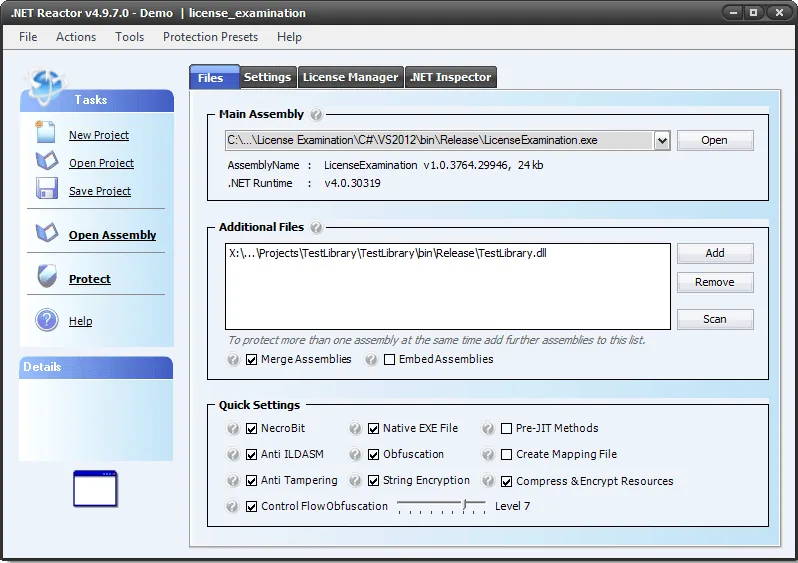Click the help icon beside Native EXE File
The height and width of the screenshot is (563, 798).
point(355,429)
